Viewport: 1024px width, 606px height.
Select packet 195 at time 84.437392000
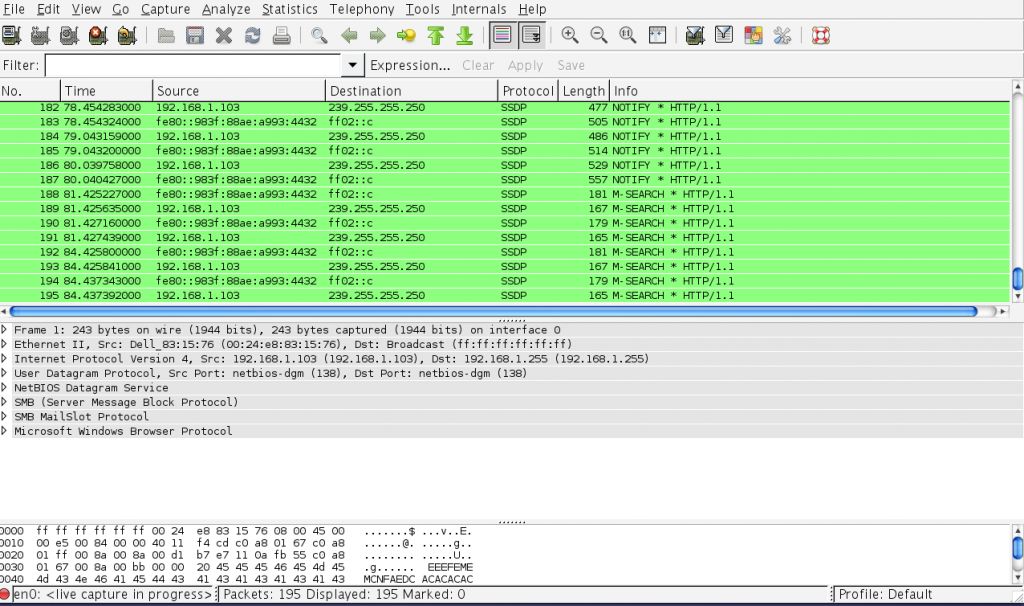(x=505, y=295)
